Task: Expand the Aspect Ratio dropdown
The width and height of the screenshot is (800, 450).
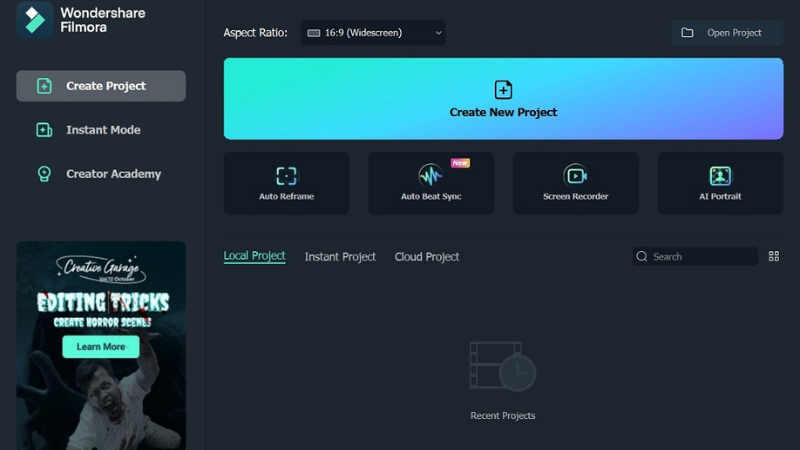Action: click(x=373, y=33)
